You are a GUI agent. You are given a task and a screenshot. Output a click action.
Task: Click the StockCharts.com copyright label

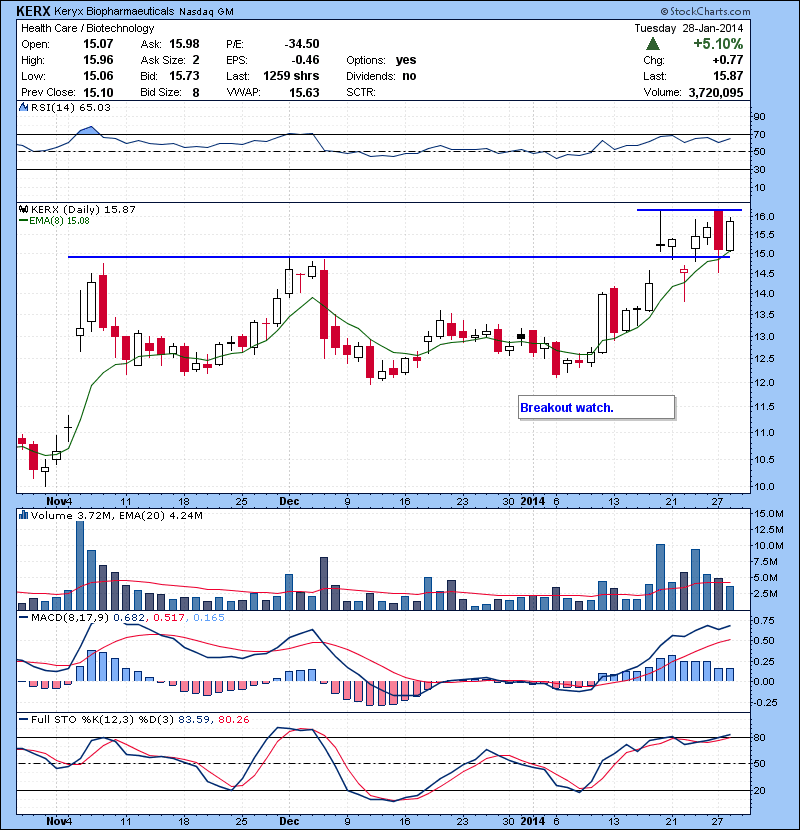click(705, 11)
